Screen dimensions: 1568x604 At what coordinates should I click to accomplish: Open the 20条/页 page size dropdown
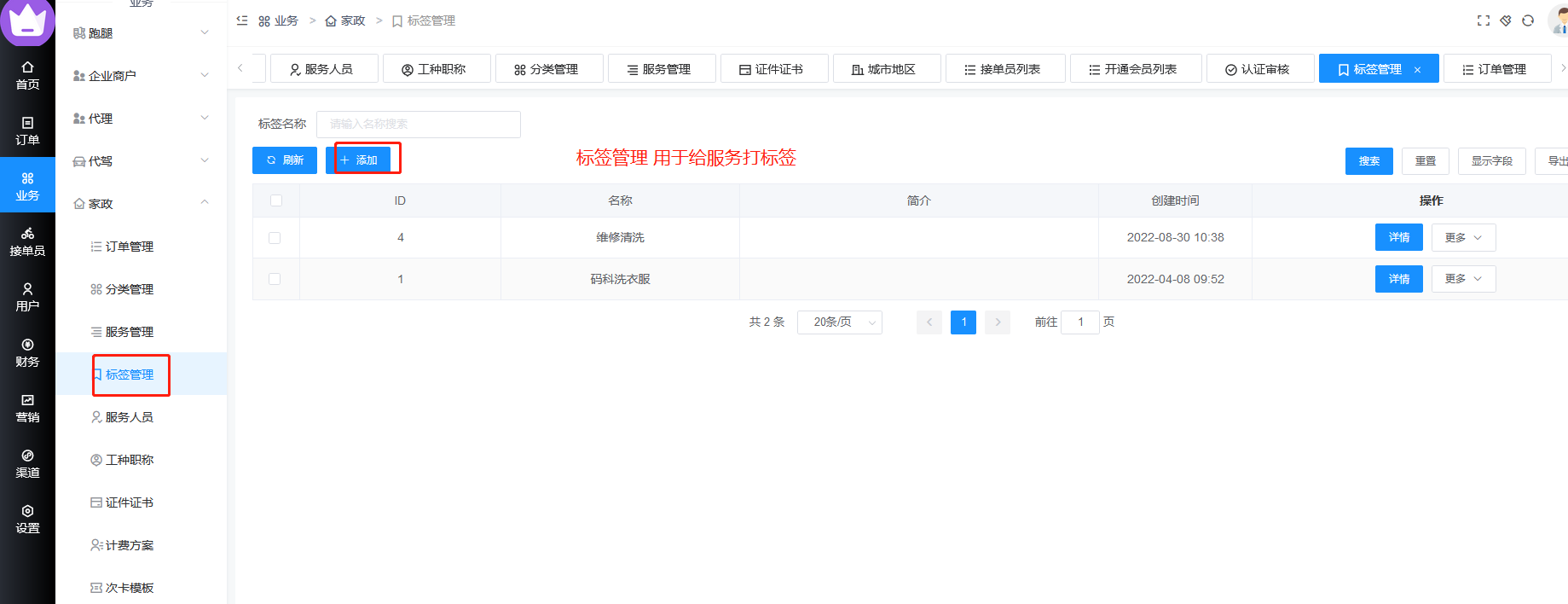pos(839,322)
